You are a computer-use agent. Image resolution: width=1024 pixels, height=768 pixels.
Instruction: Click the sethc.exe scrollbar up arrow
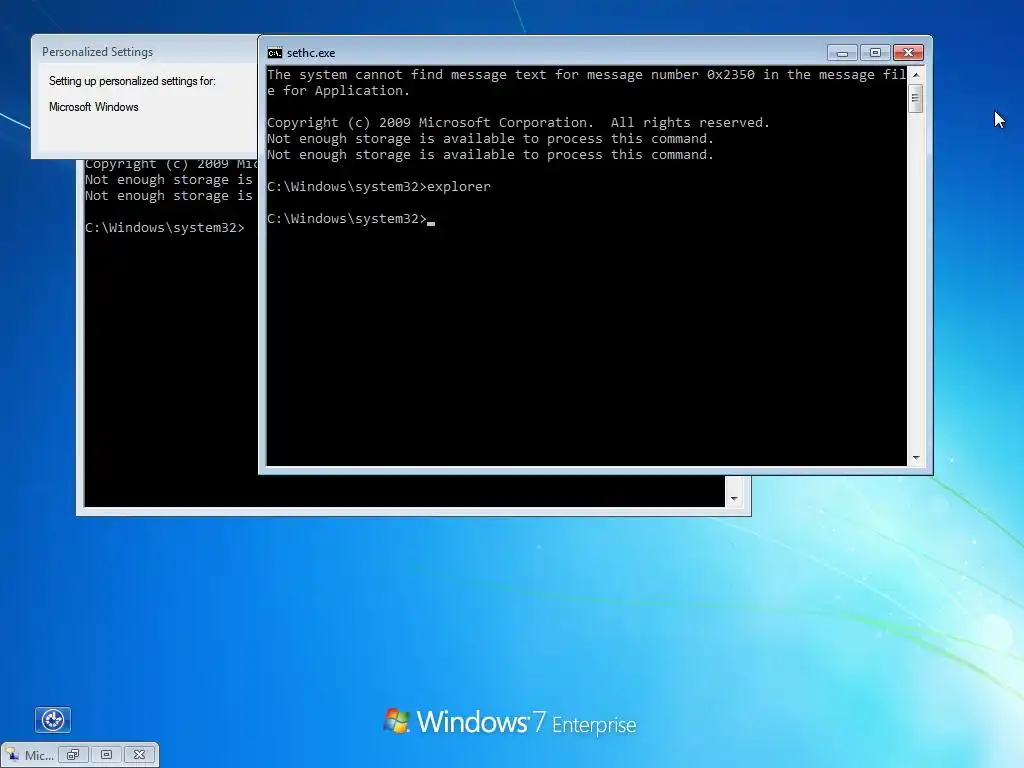[x=916, y=75]
